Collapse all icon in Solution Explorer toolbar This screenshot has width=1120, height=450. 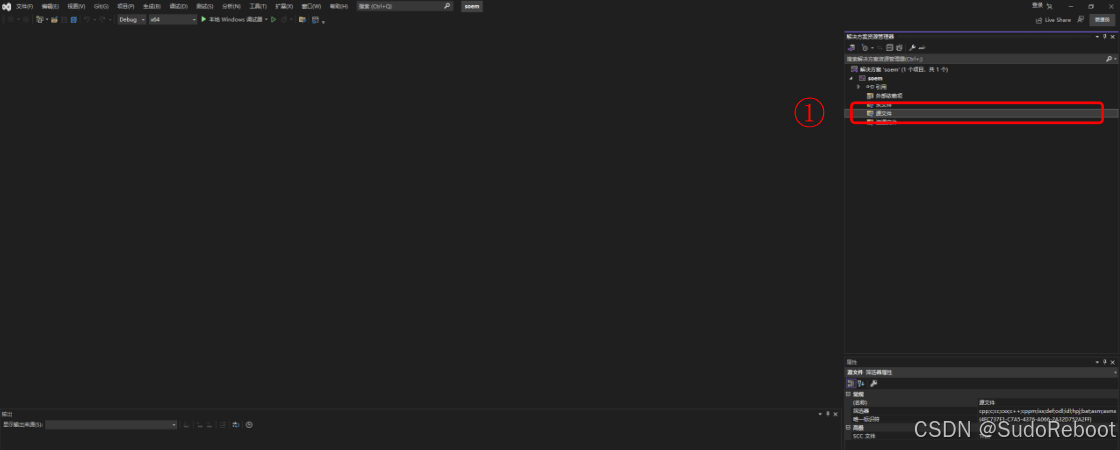tap(889, 47)
